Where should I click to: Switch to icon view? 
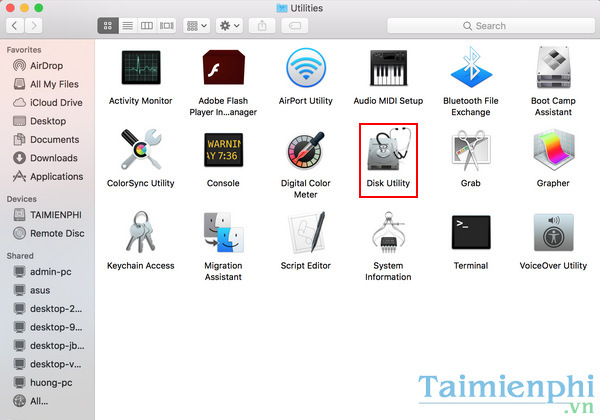(108, 26)
